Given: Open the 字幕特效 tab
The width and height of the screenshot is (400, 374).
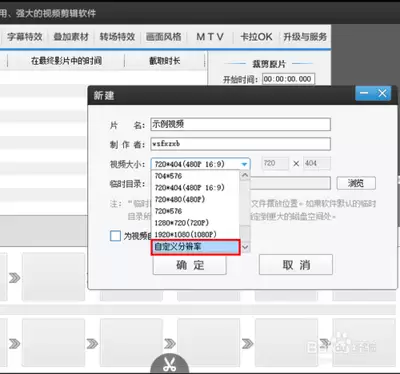Looking at the screenshot, I should 25,37.
